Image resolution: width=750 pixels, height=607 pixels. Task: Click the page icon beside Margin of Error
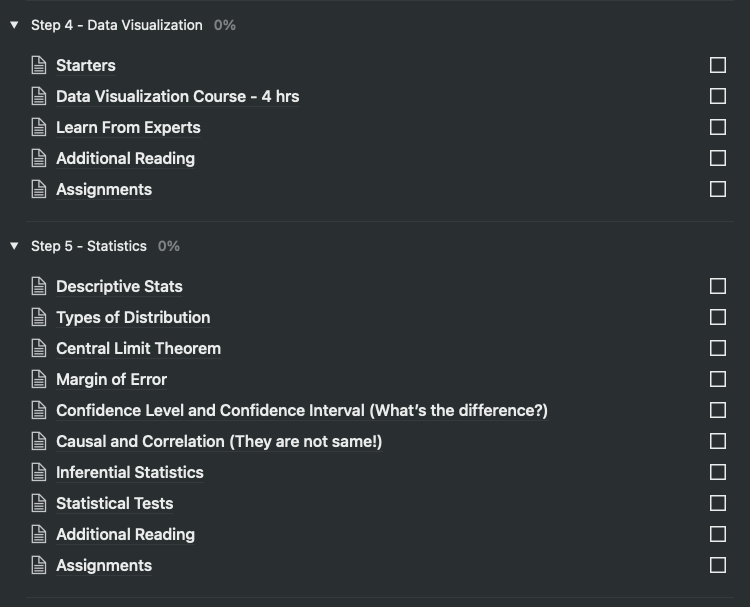(39, 379)
